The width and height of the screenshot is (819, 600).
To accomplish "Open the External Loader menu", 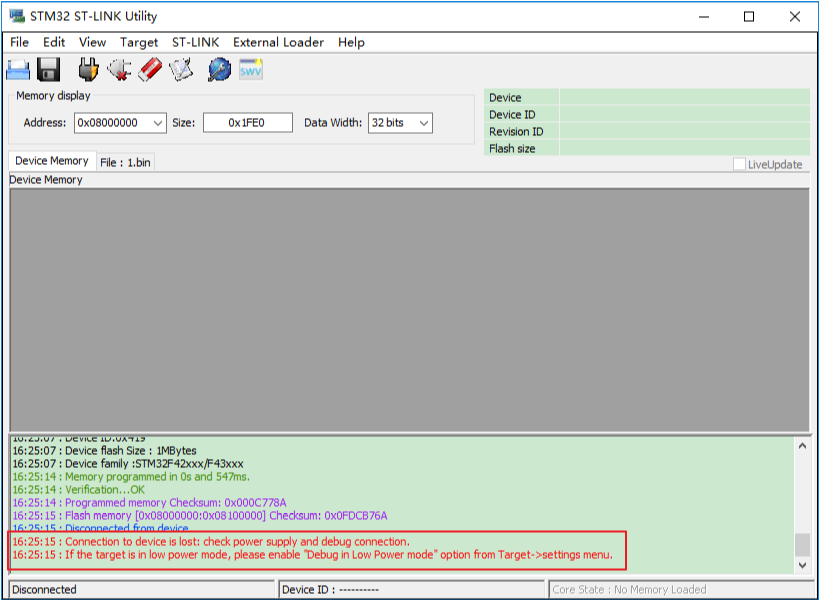I will coord(278,42).
